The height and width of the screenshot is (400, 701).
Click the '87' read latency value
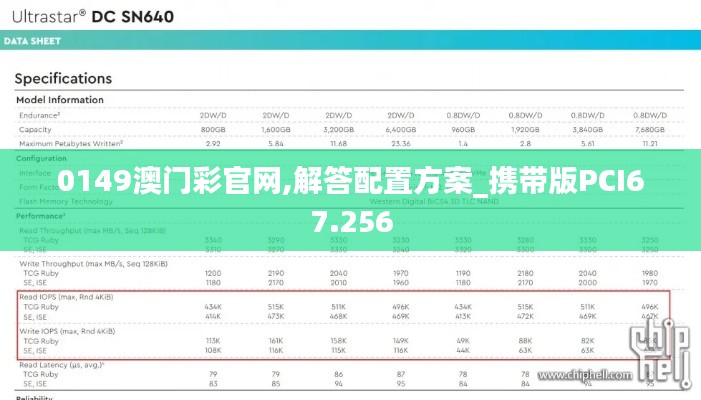(401, 375)
